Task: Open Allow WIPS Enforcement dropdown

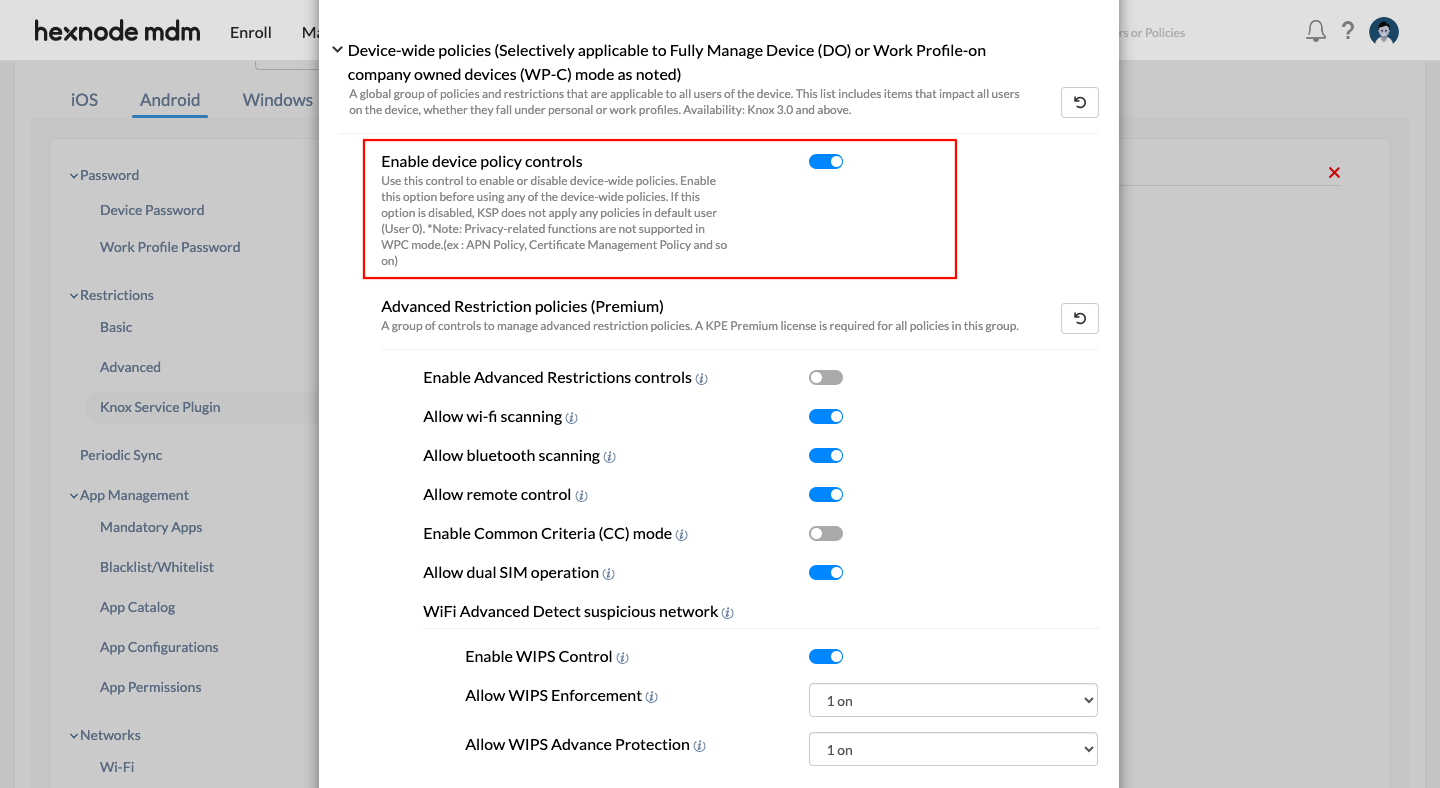Action: pos(953,700)
